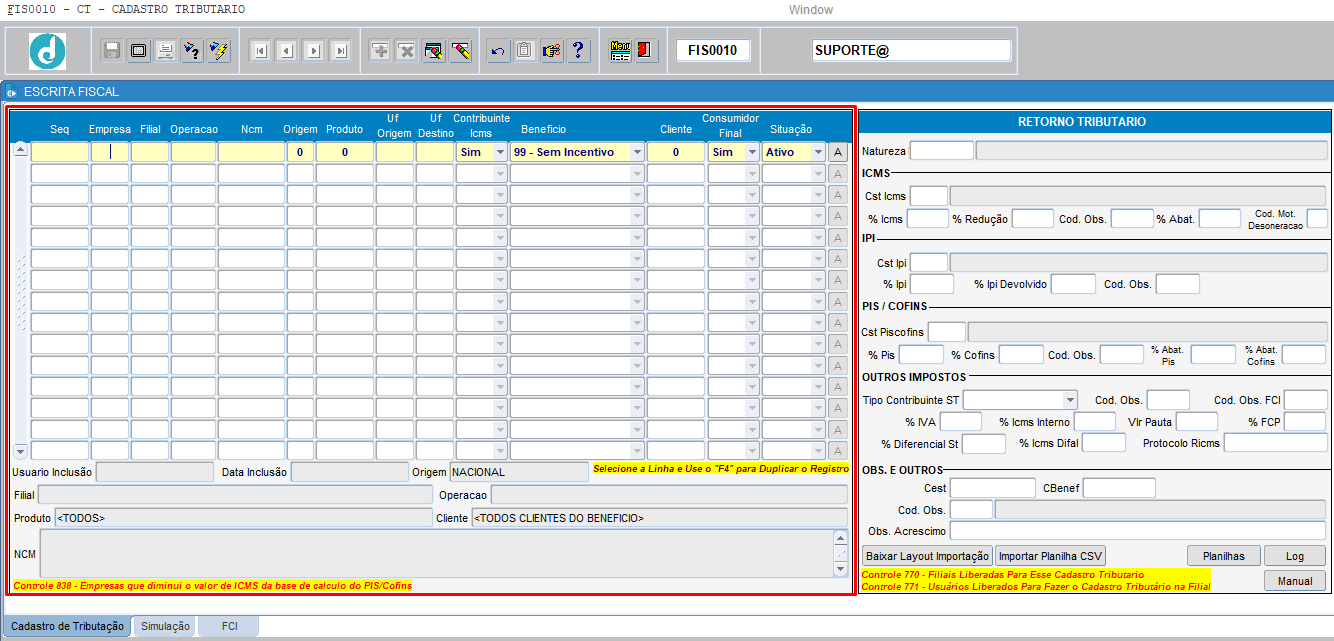This screenshot has height=641, width=1334.
Task: Click the % IVA field
Action: click(961, 422)
